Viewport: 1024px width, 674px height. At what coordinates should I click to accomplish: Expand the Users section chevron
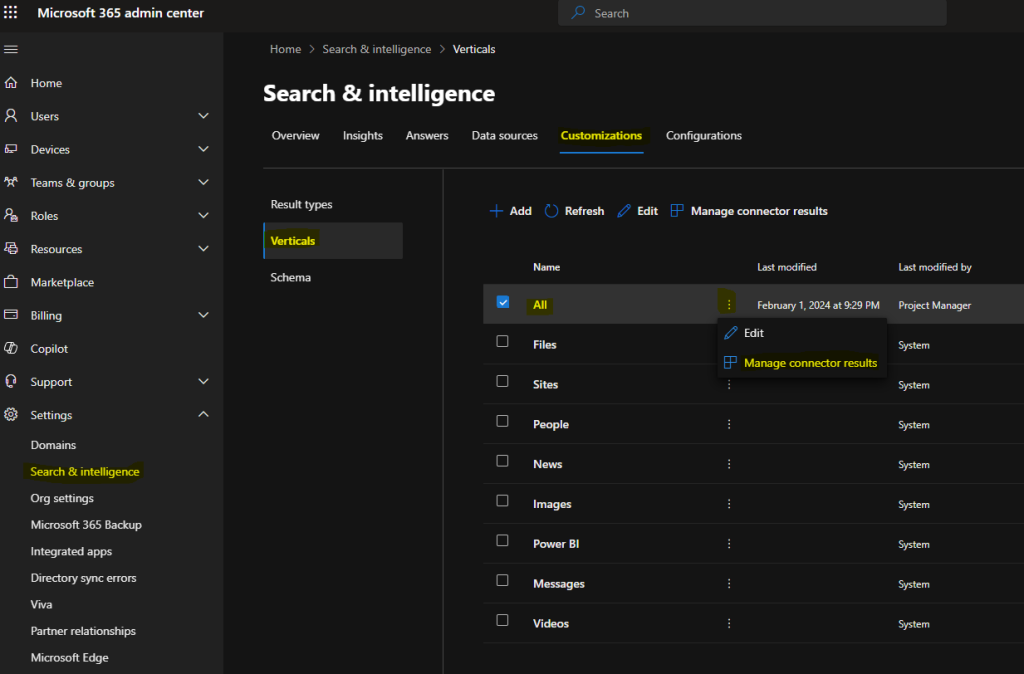(x=204, y=116)
